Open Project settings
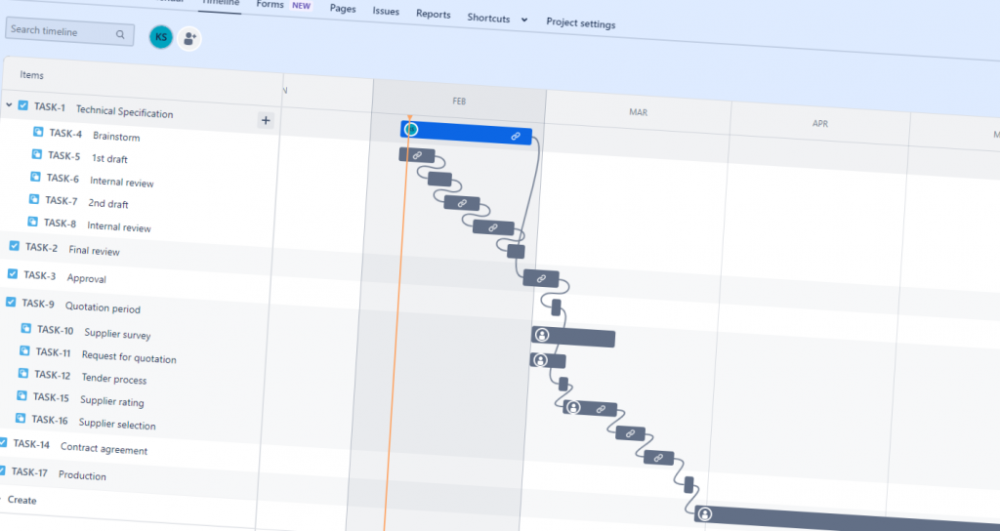The width and height of the screenshot is (1000, 531). tap(580, 22)
